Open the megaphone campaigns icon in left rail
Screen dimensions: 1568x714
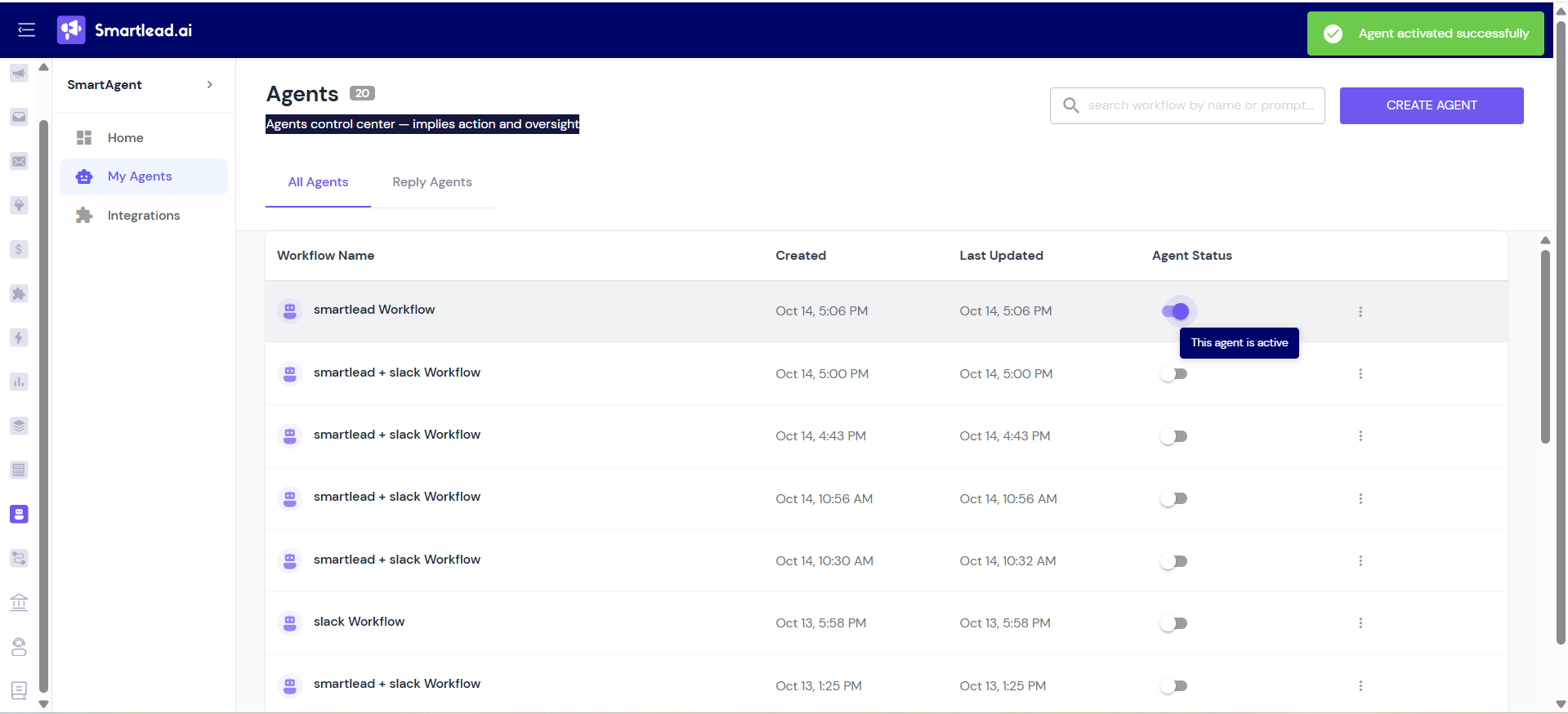(x=19, y=74)
